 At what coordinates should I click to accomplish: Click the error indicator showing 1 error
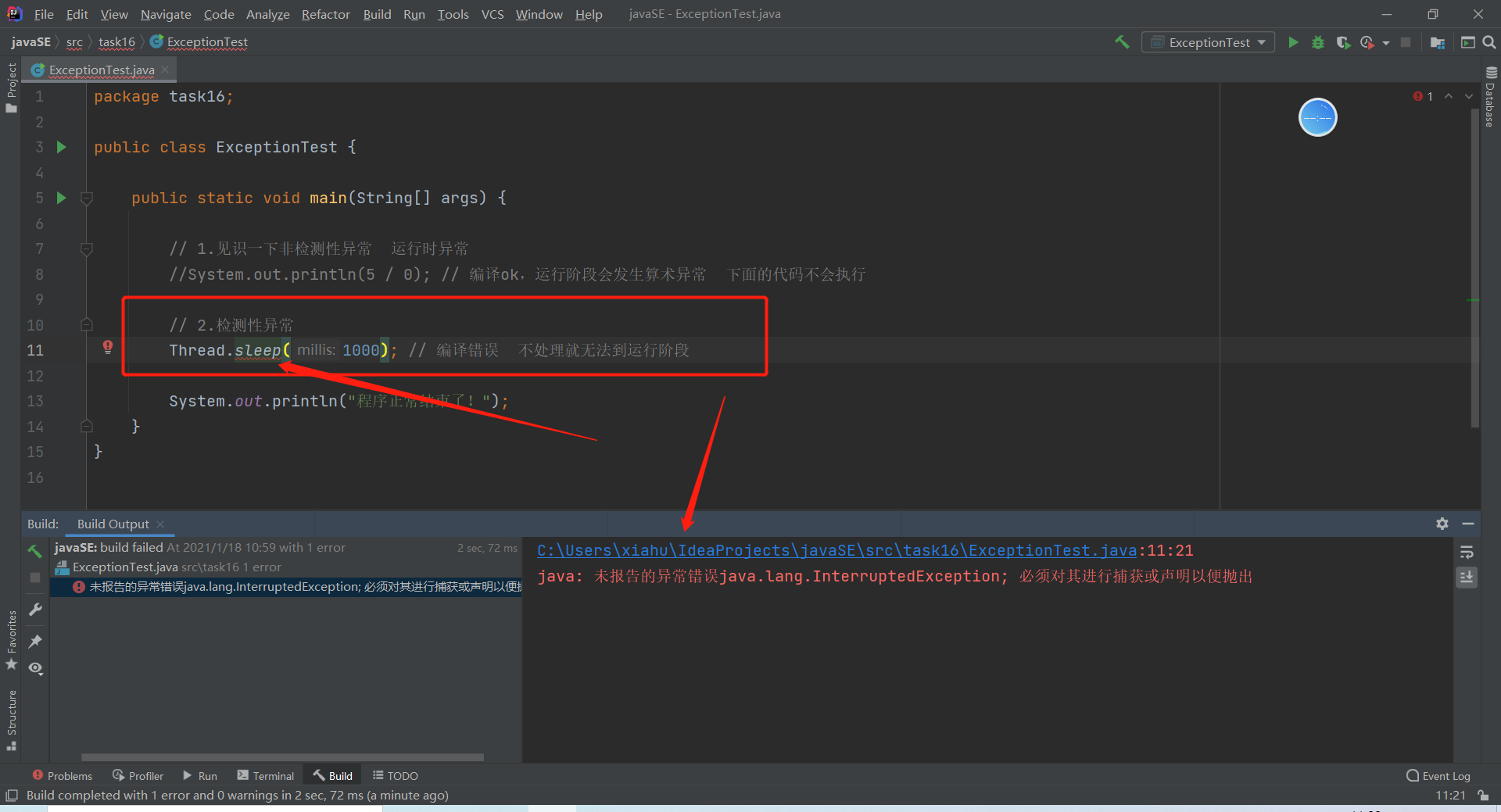tap(1423, 96)
